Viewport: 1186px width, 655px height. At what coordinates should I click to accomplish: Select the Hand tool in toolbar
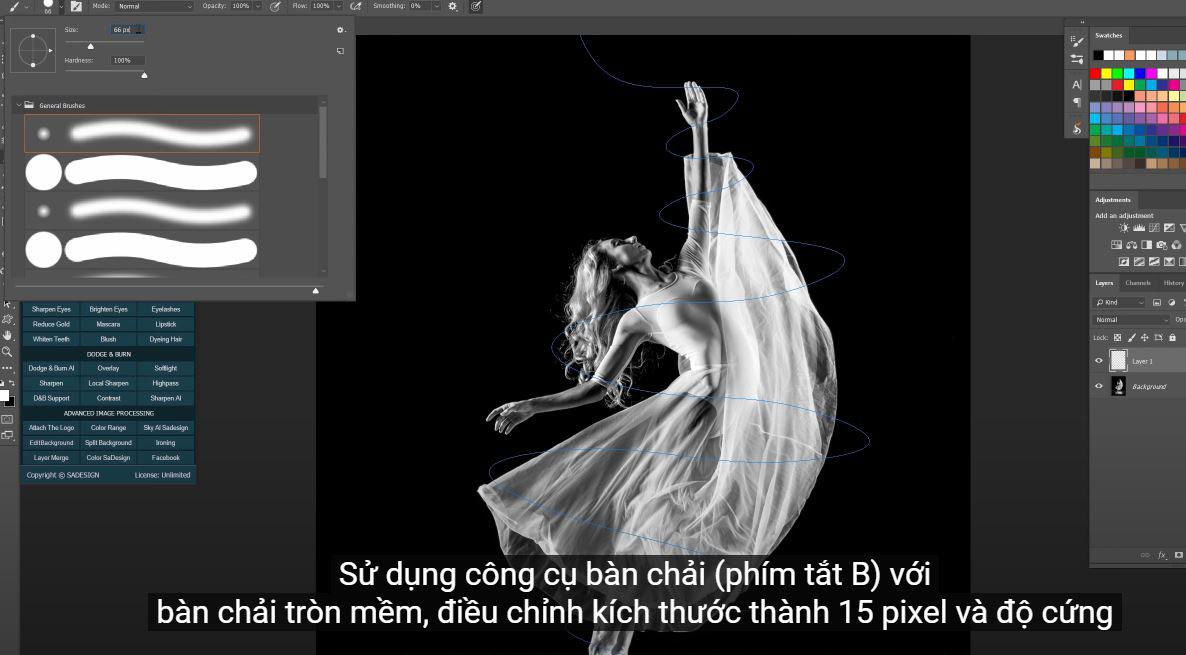pos(8,335)
